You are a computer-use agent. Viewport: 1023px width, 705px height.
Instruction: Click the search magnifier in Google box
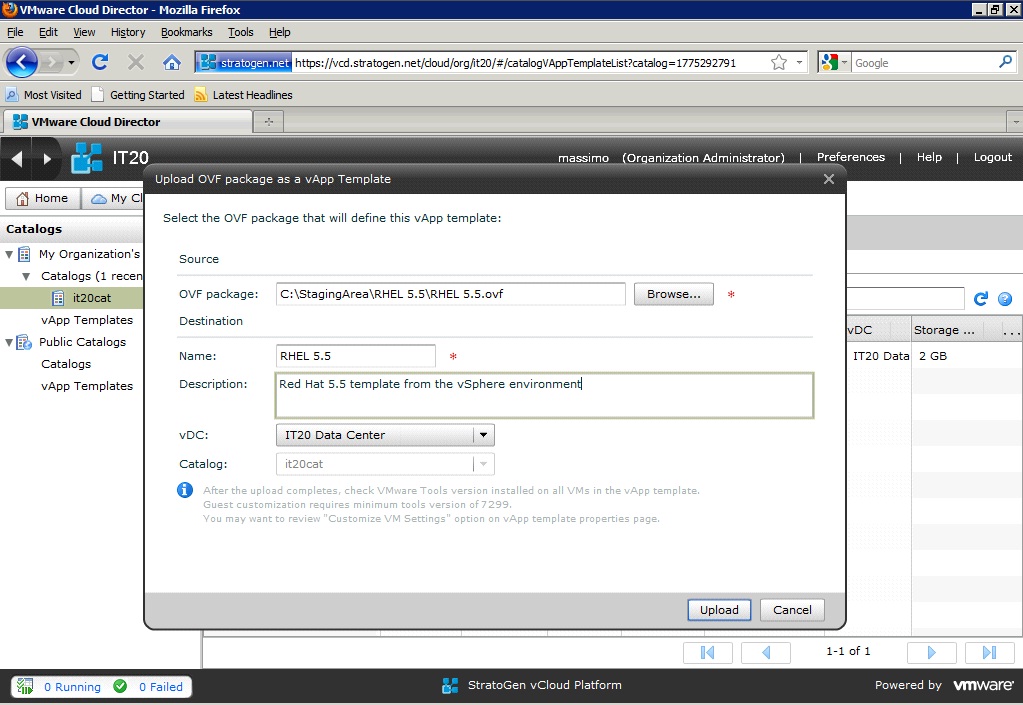point(1005,62)
